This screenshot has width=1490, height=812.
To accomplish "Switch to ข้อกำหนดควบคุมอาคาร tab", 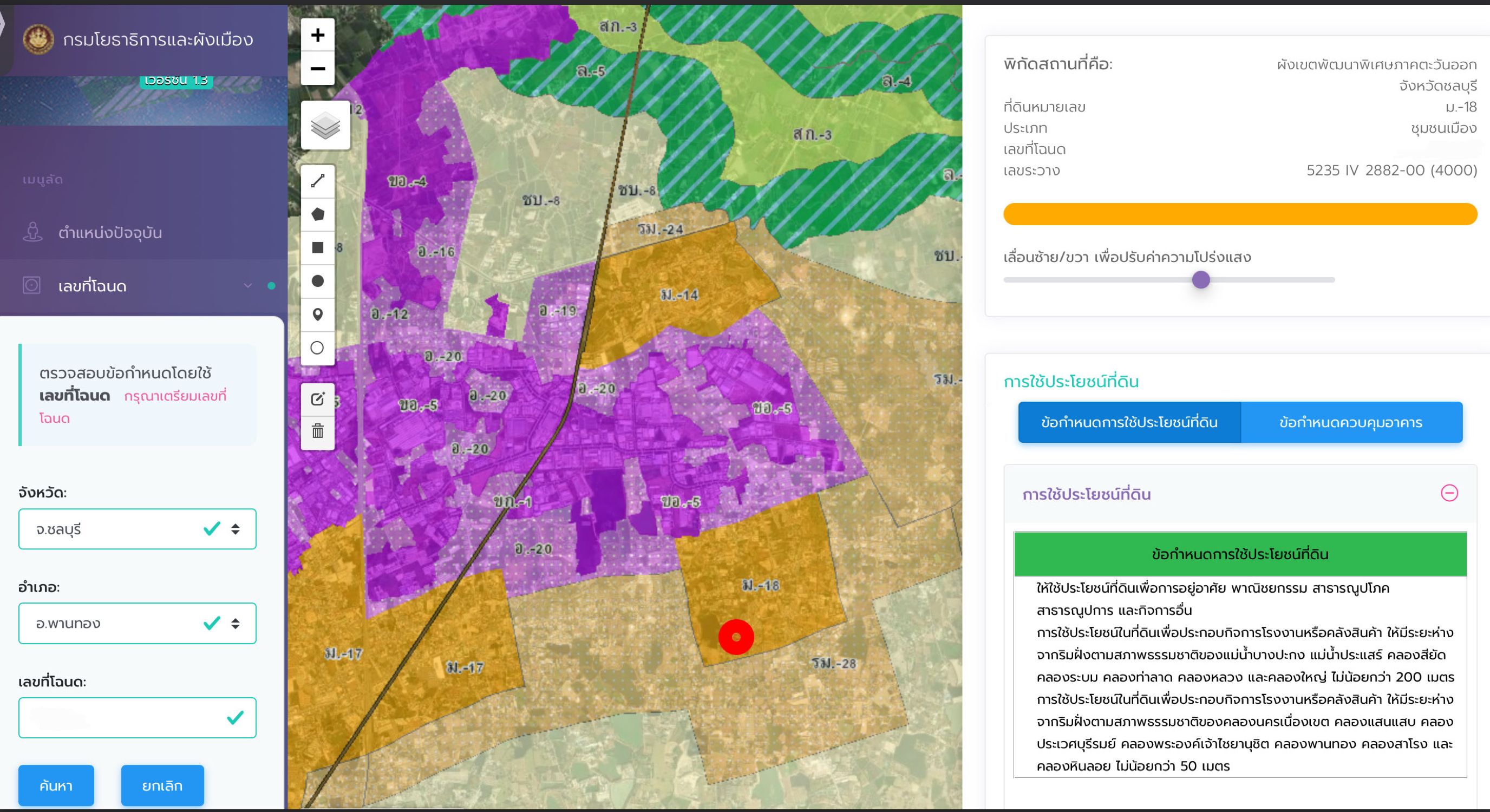I will 1351,422.
